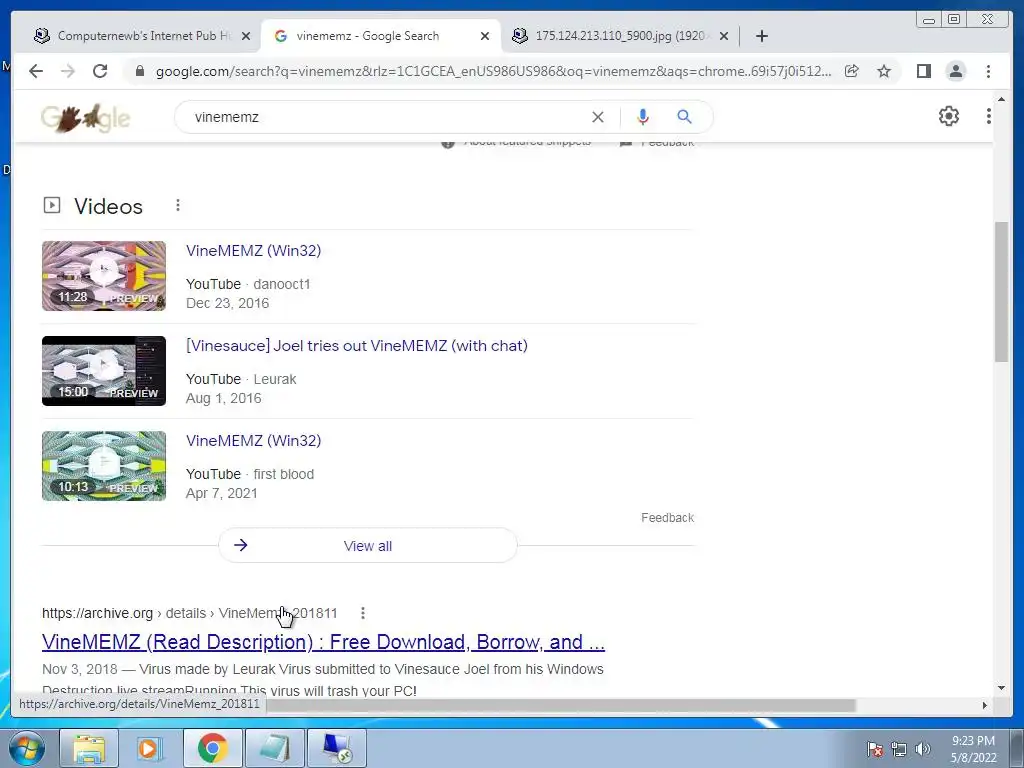
Task: Open remote desktop taskbar app
Action: click(336, 748)
